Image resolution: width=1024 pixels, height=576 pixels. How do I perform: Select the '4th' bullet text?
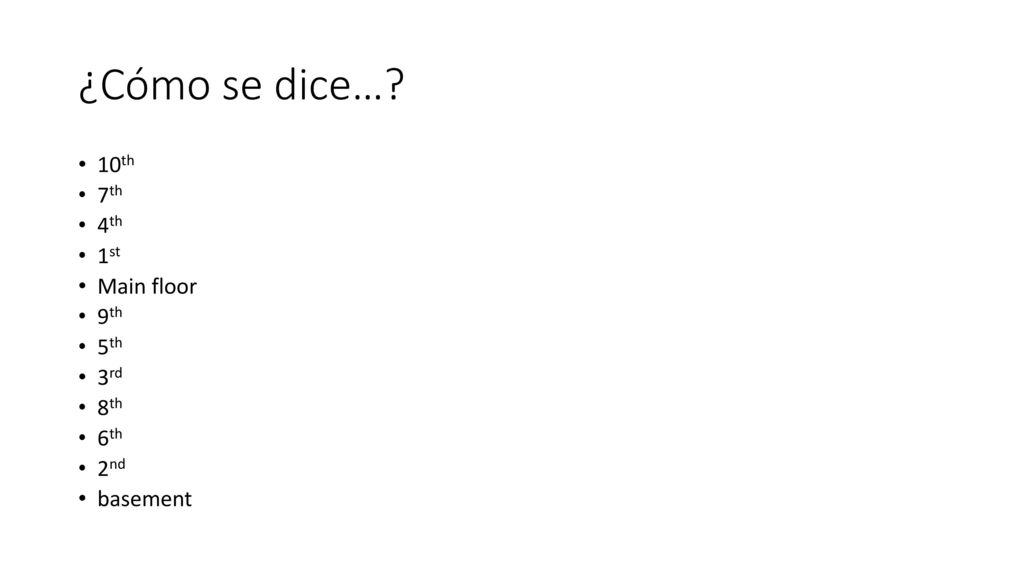pyautogui.click(x=110, y=224)
